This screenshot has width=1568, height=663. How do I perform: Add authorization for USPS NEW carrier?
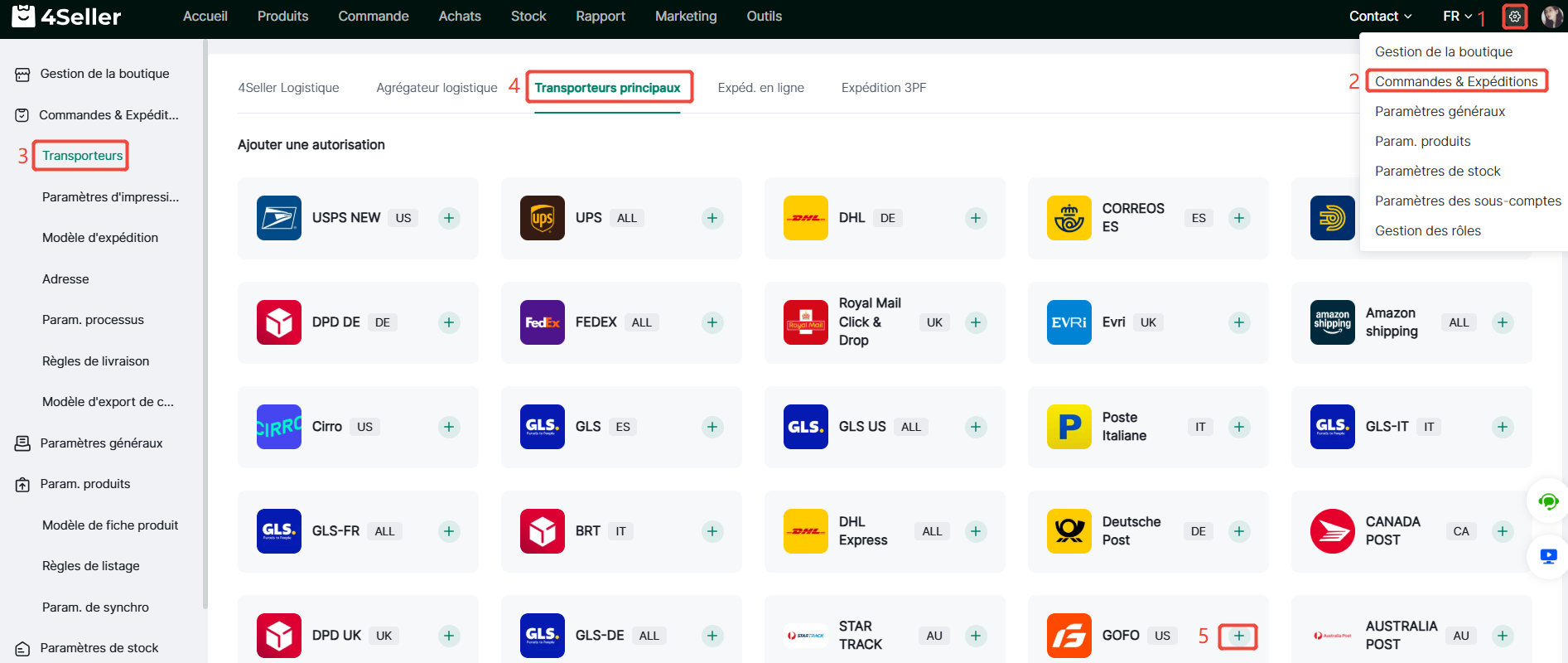tap(449, 218)
